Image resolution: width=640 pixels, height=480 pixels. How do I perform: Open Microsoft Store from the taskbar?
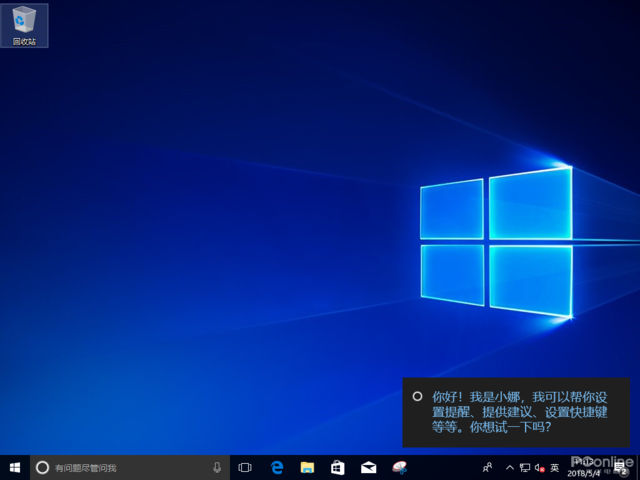pos(338,467)
